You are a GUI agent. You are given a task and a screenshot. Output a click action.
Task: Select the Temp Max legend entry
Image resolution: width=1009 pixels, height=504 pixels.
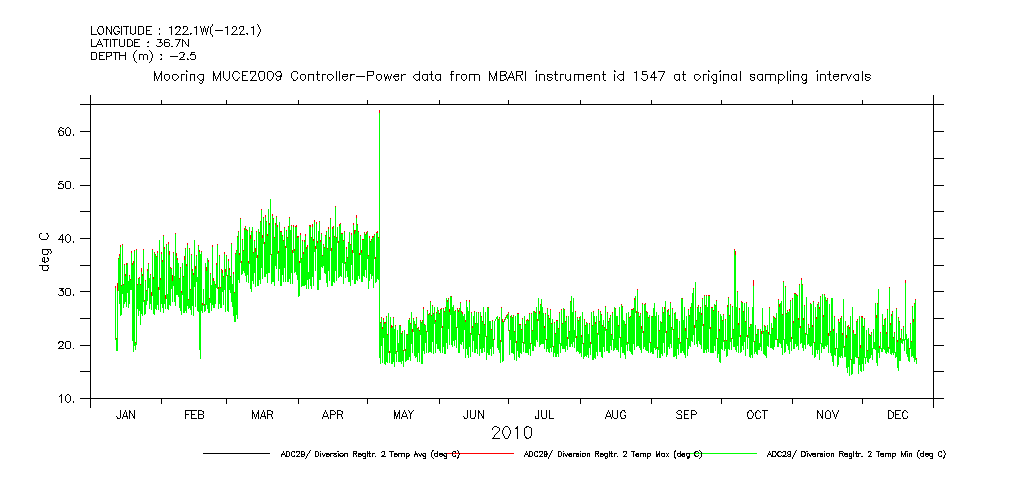point(612,454)
